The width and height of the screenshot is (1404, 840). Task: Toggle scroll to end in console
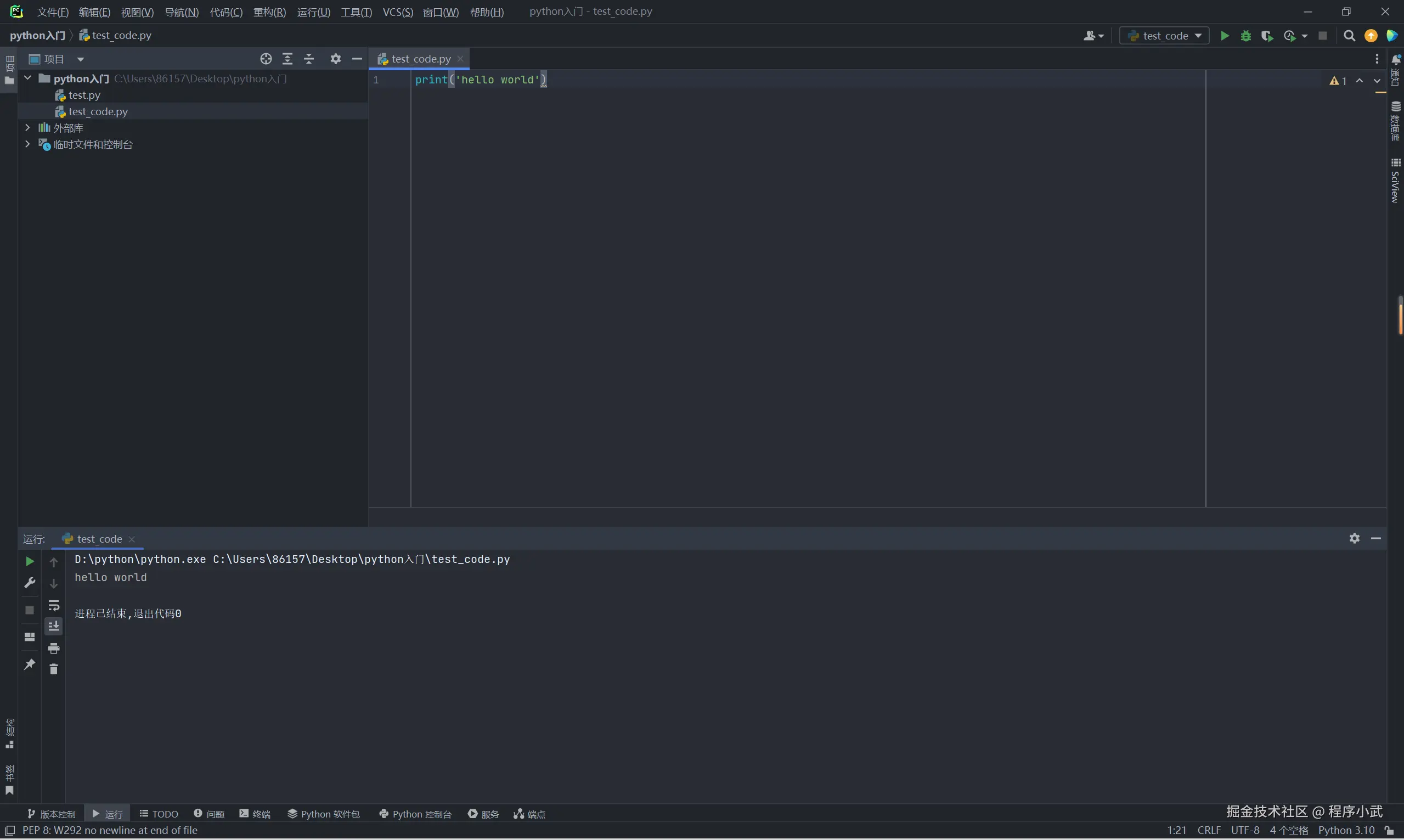54,626
